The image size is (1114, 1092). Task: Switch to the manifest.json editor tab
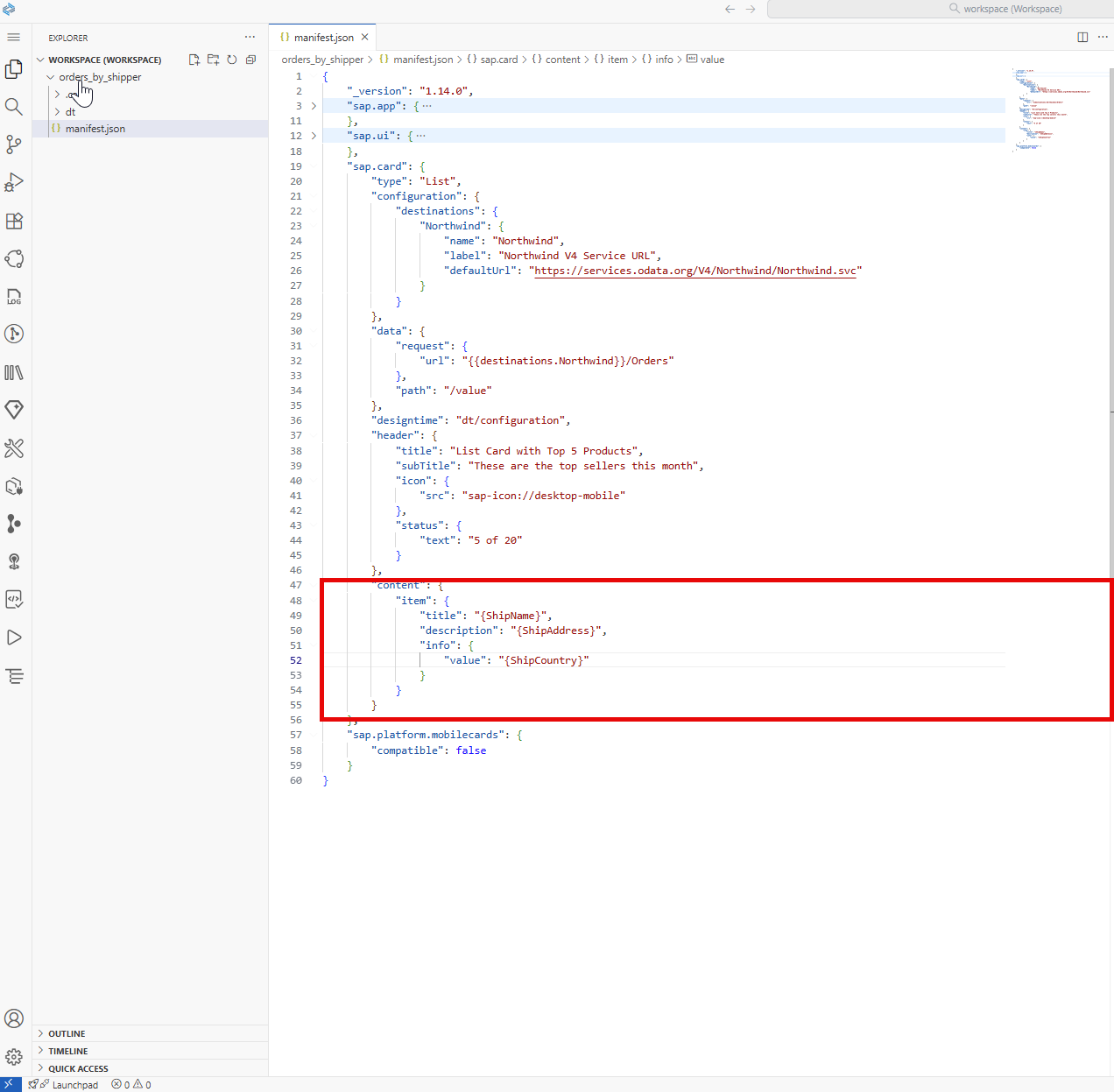(x=322, y=38)
